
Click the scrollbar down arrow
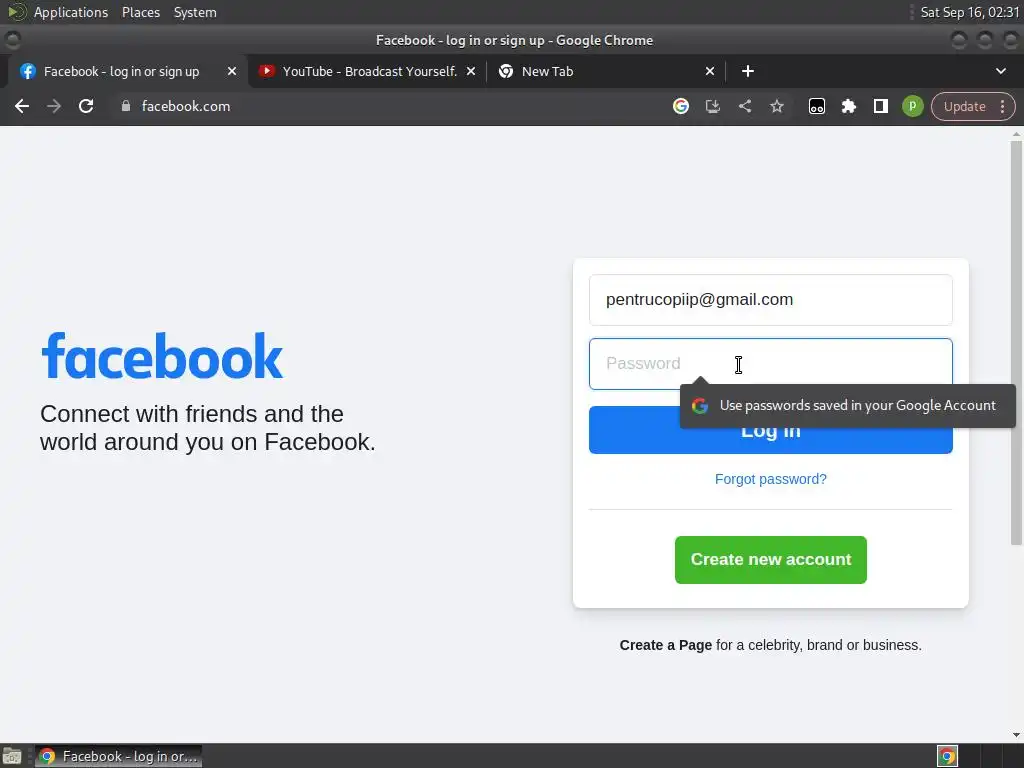[1016, 735]
